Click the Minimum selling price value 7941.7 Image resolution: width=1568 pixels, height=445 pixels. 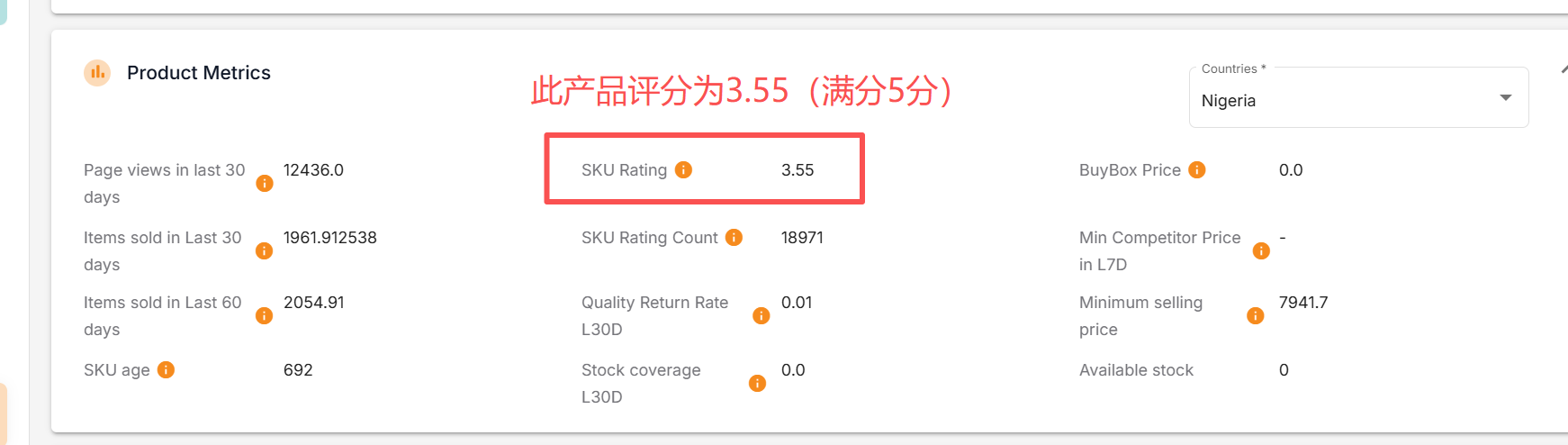pyautogui.click(x=1303, y=303)
